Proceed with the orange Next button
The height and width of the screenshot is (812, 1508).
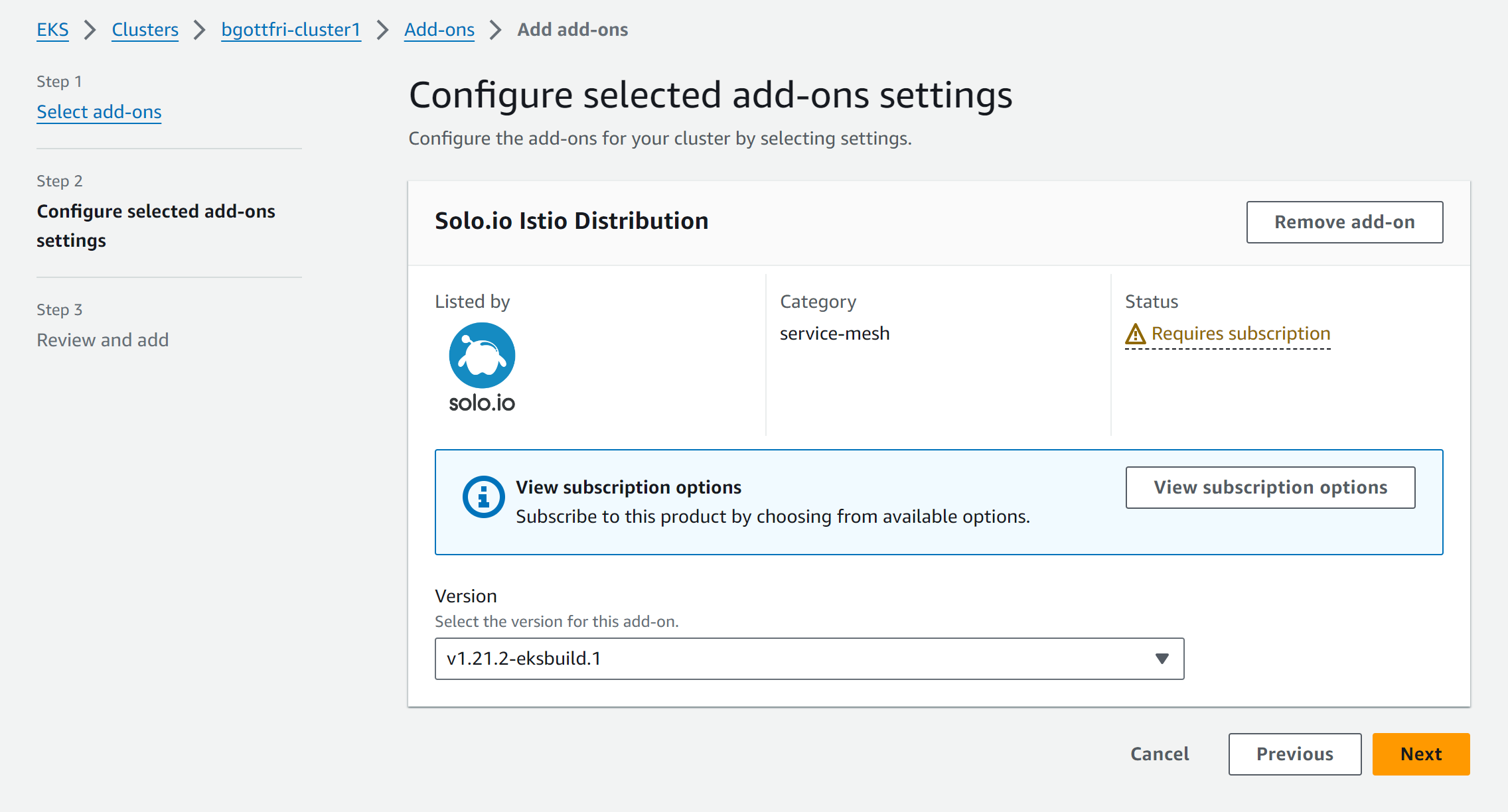pyautogui.click(x=1420, y=754)
